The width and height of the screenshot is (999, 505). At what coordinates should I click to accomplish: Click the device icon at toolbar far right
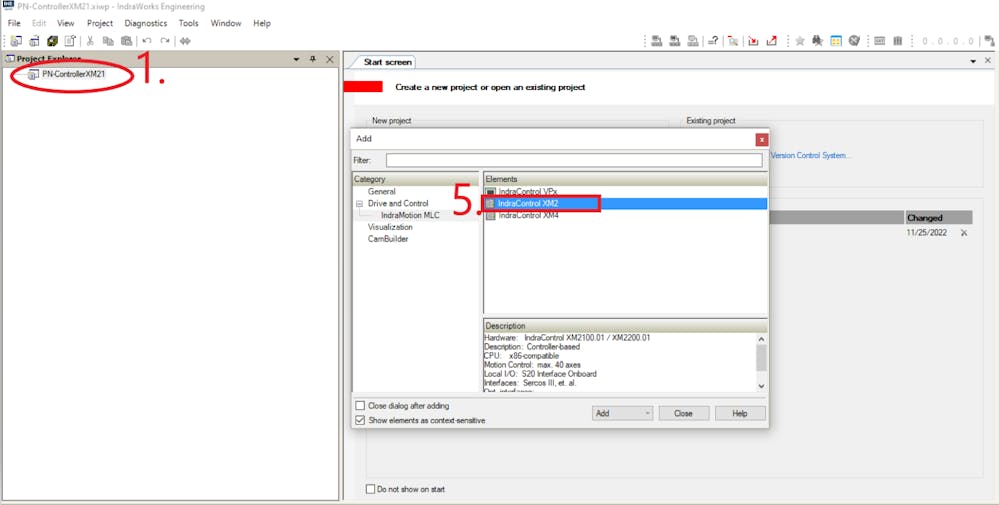click(989, 41)
